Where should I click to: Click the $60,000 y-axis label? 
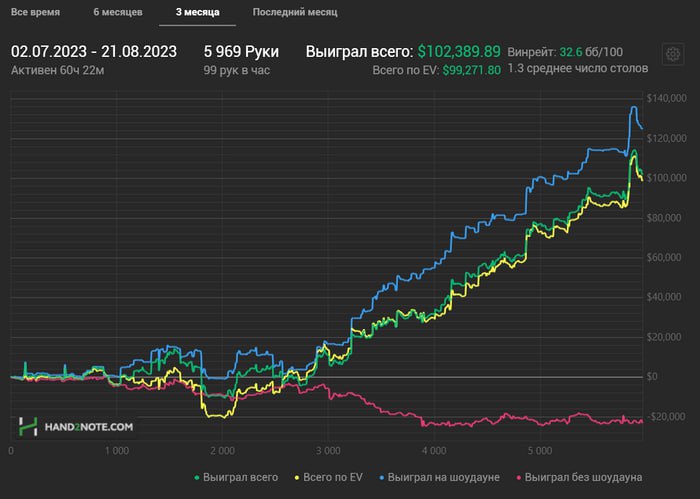click(664, 258)
